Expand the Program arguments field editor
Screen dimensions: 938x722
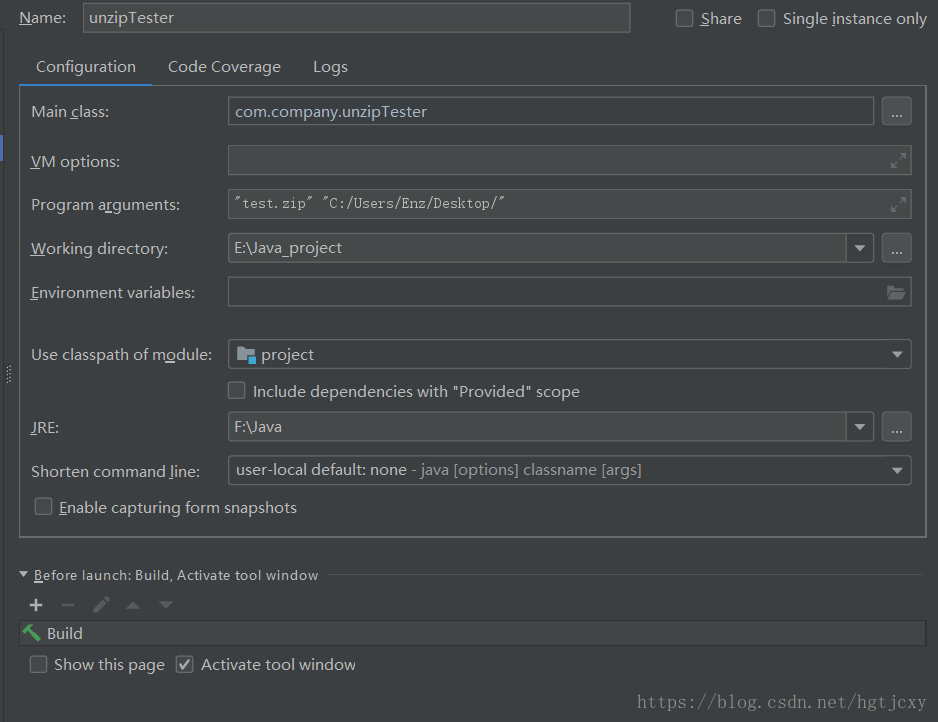tap(898, 205)
